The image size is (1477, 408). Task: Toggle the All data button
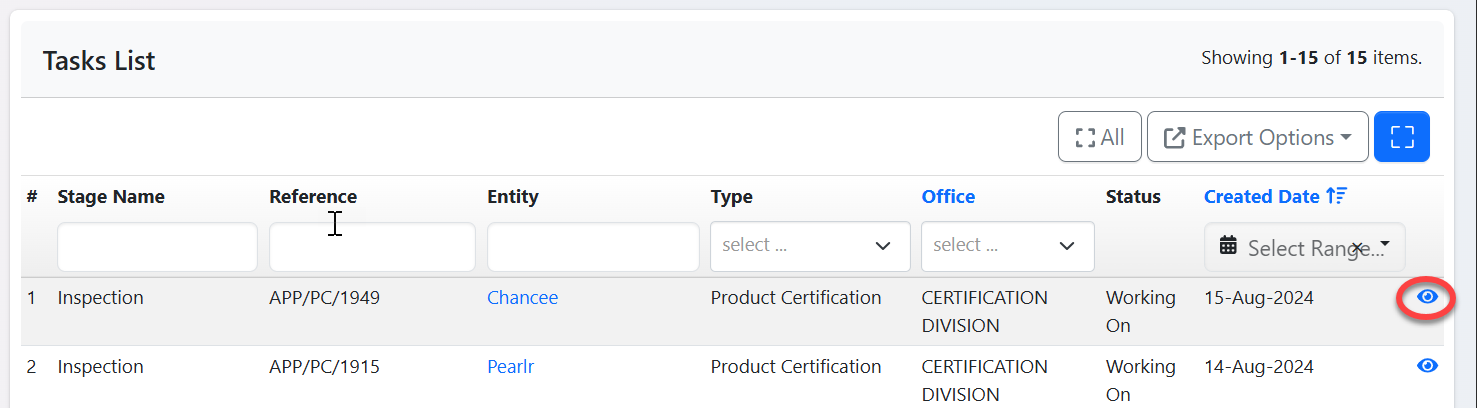click(x=1099, y=137)
